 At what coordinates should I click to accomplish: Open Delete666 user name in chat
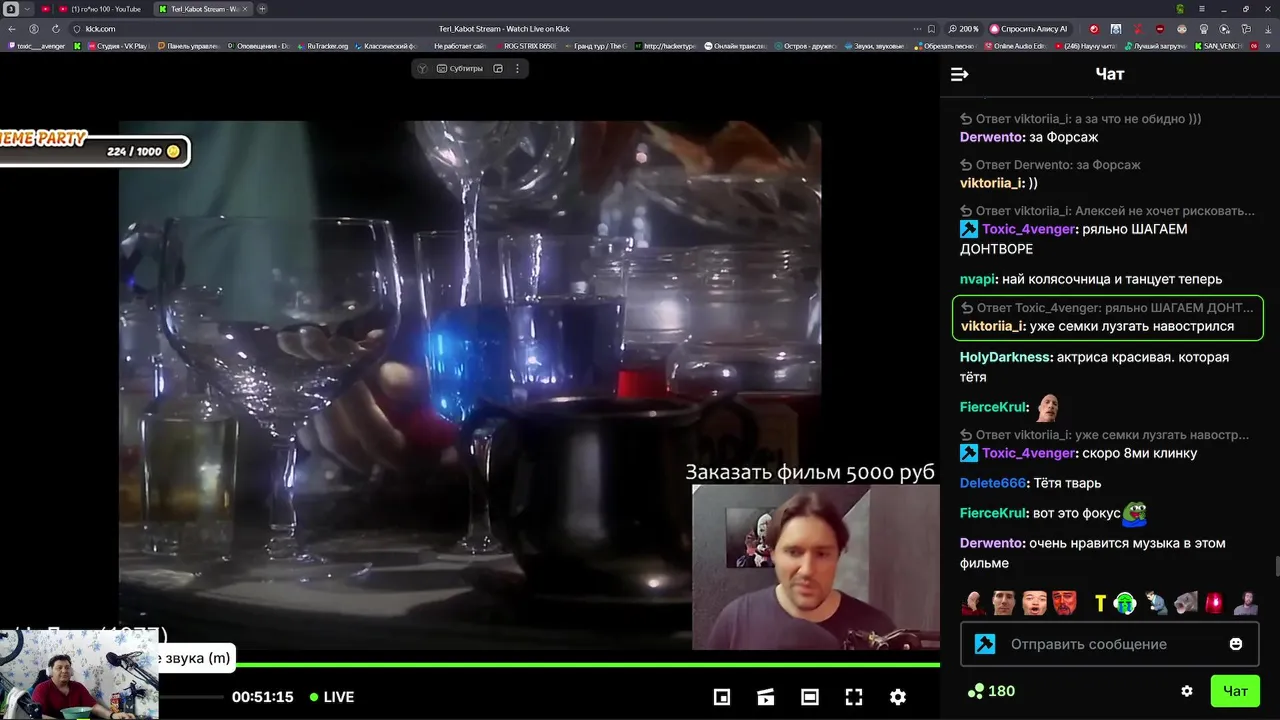993,483
